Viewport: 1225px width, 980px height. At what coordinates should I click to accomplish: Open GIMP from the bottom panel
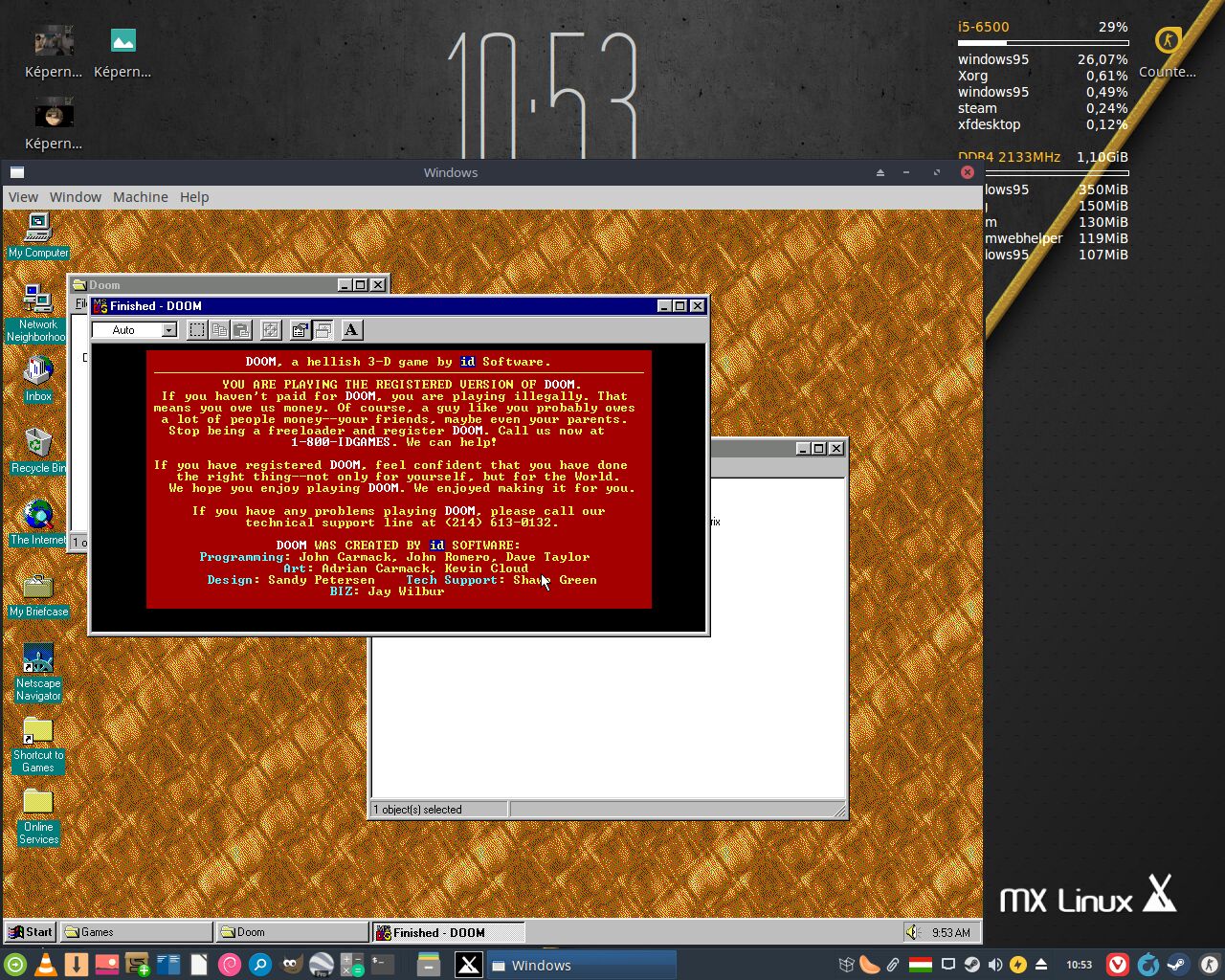(x=291, y=965)
